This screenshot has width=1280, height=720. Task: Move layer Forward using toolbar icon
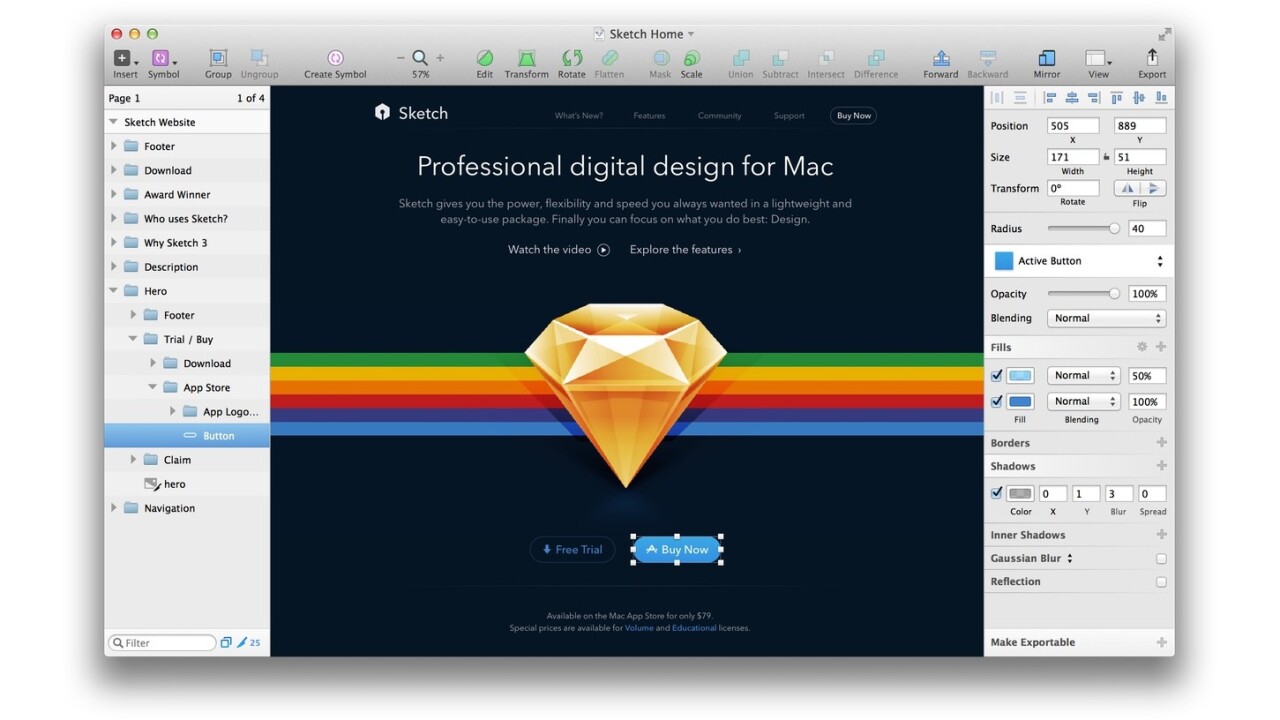click(x=940, y=59)
